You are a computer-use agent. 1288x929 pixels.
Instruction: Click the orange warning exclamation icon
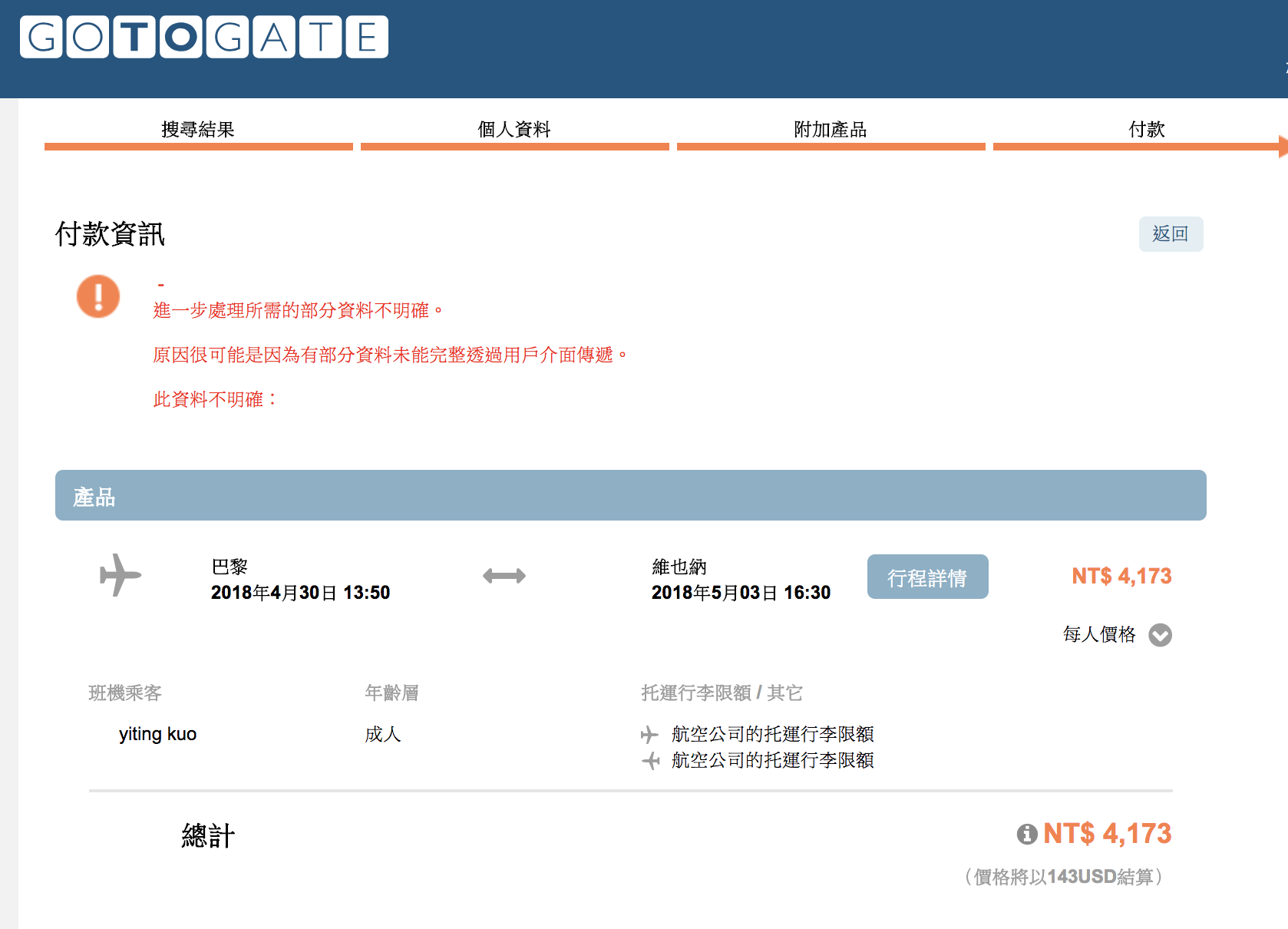[x=98, y=296]
